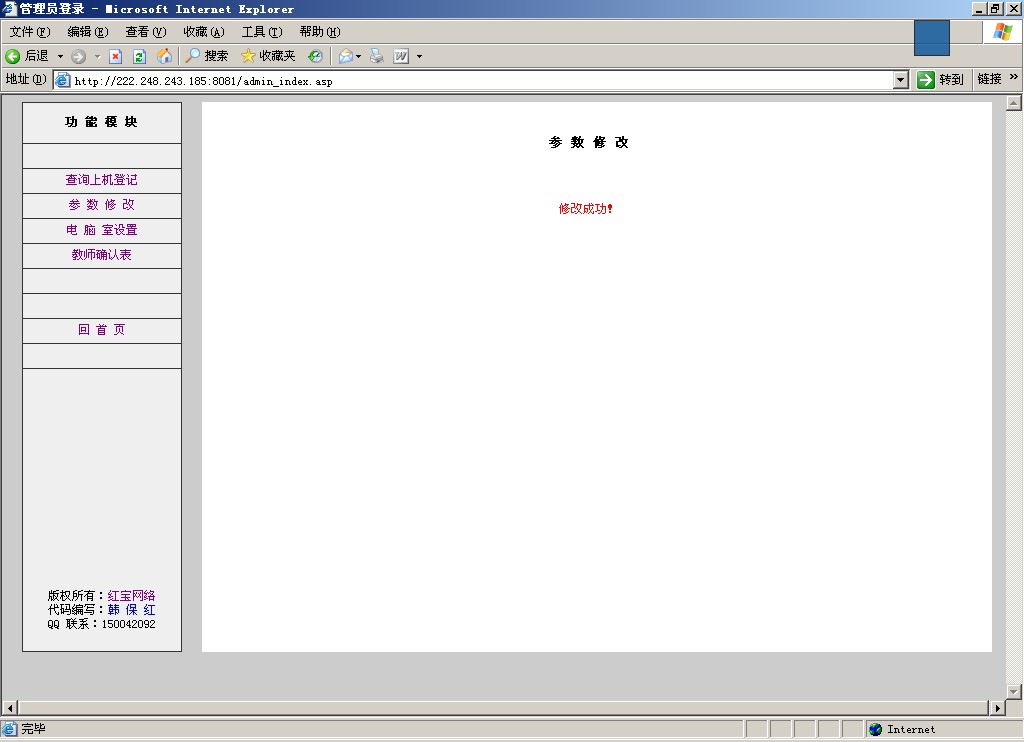The image size is (1024, 742).
Task: Click the 教师确认表 link
Action: (101, 255)
